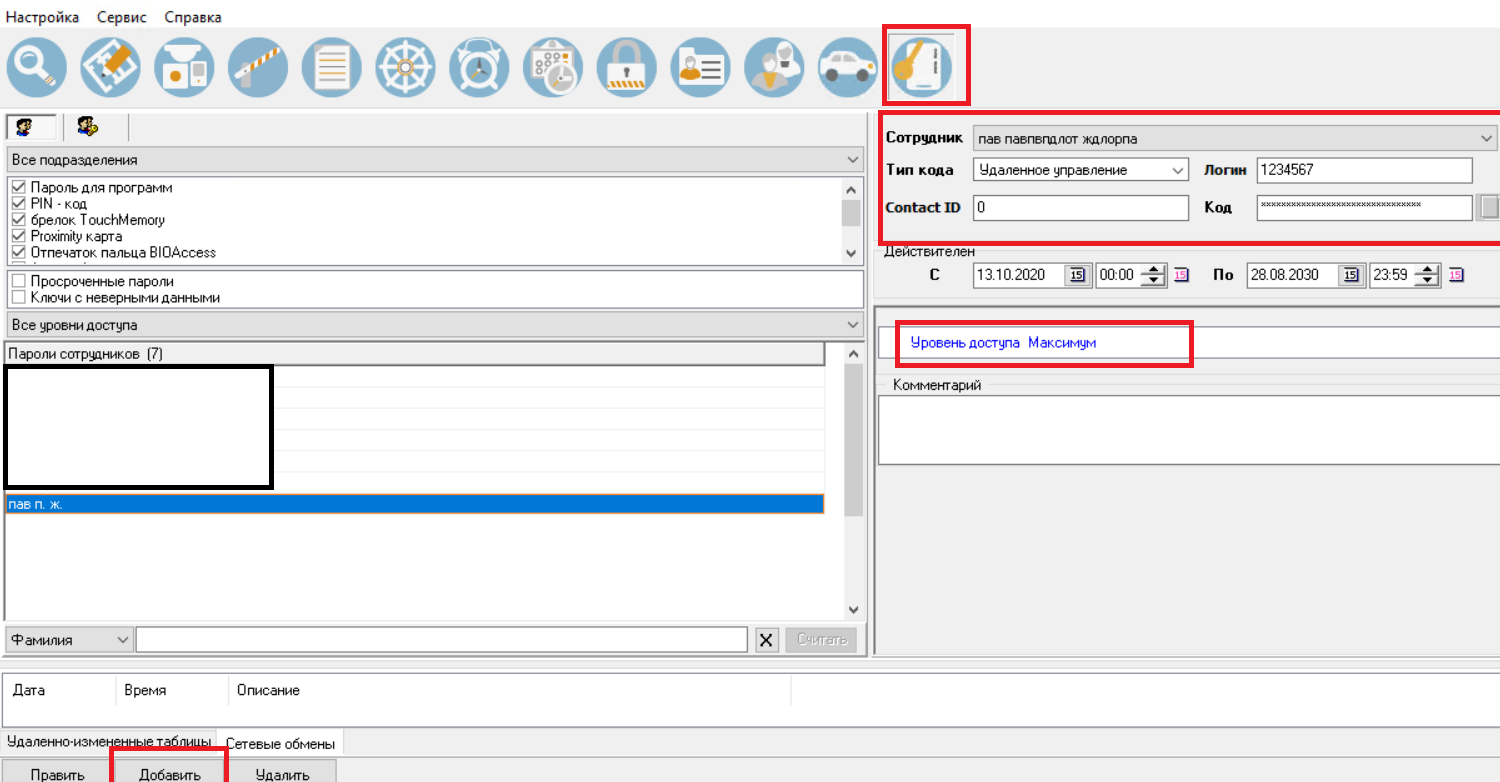Click 'Удалить' button

tap(282, 772)
